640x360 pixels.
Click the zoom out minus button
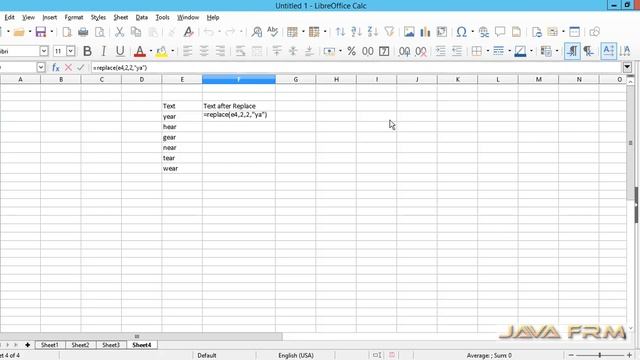tap(571, 356)
